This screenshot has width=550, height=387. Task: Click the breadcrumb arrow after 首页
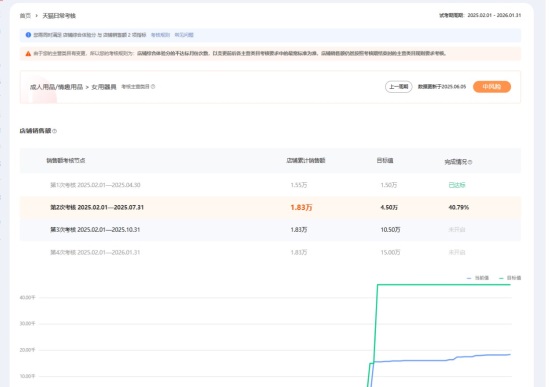pyautogui.click(x=36, y=15)
